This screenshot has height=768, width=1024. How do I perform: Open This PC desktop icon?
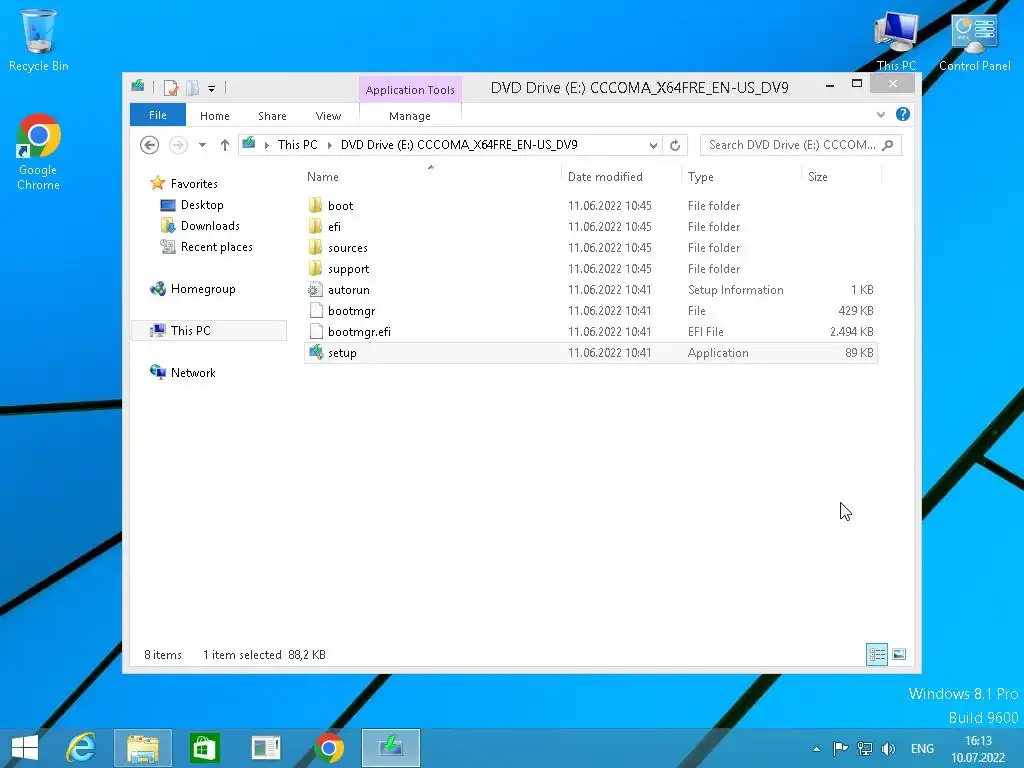point(896,39)
